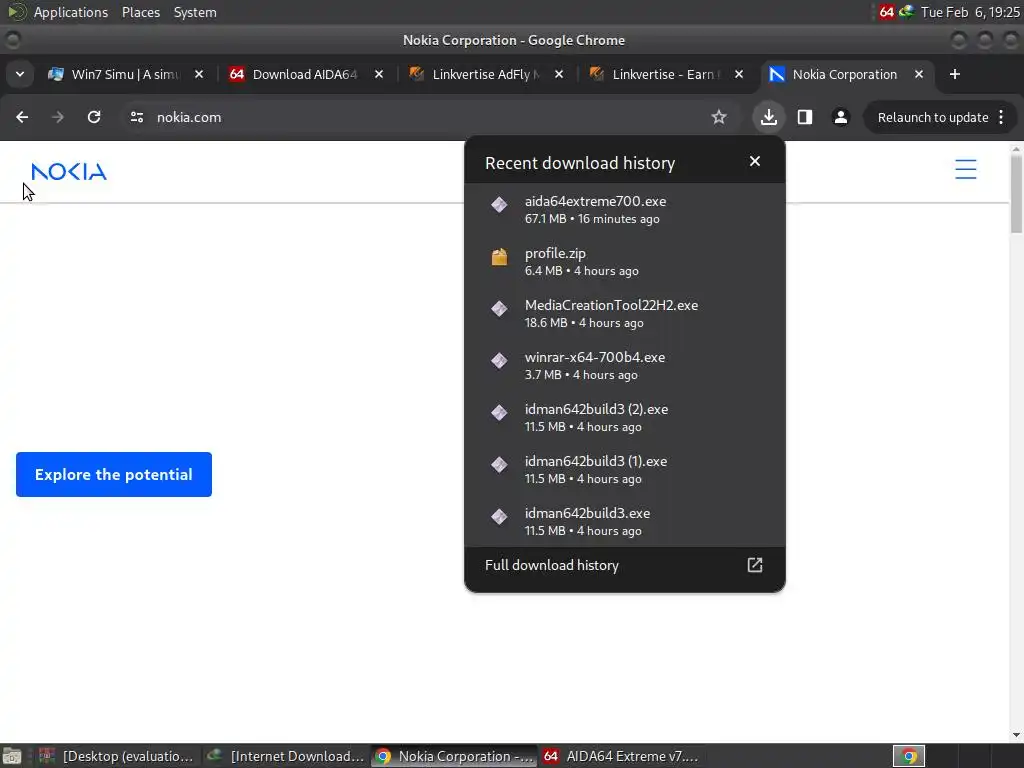Reload the nokia.com page
The image size is (1024, 768).
point(94,117)
